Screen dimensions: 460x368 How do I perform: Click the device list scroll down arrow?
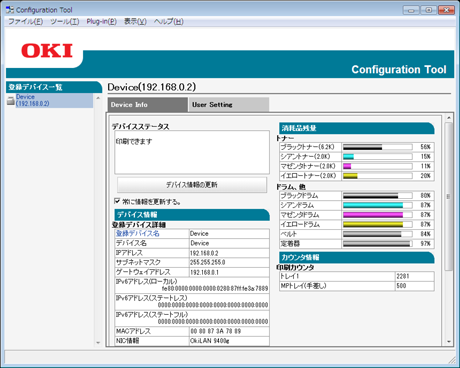pyautogui.click(x=98, y=342)
